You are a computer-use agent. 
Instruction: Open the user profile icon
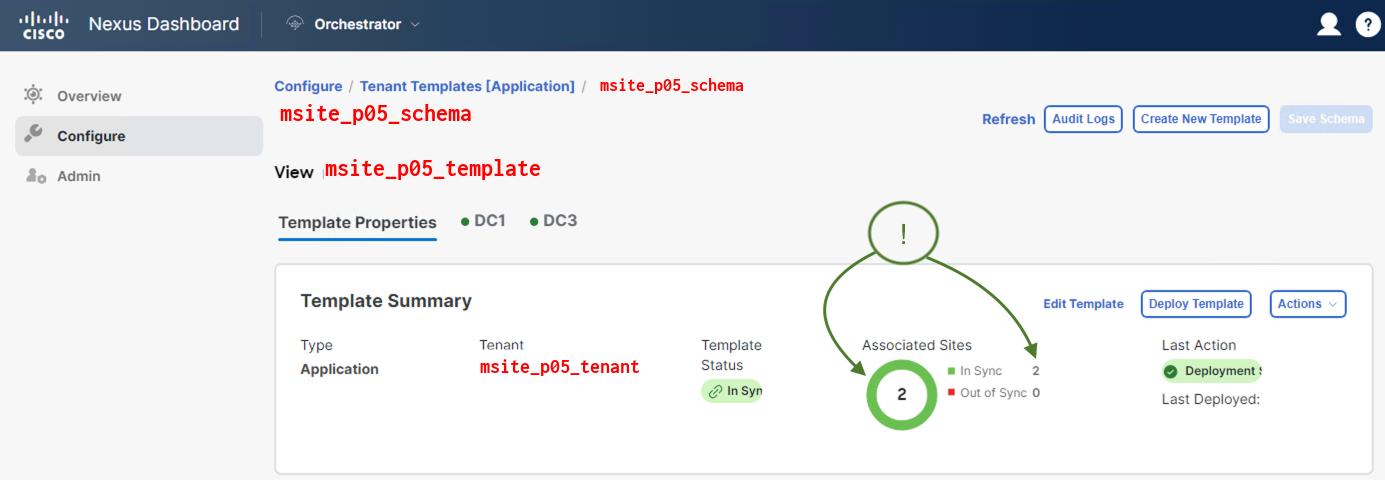pos(1328,25)
